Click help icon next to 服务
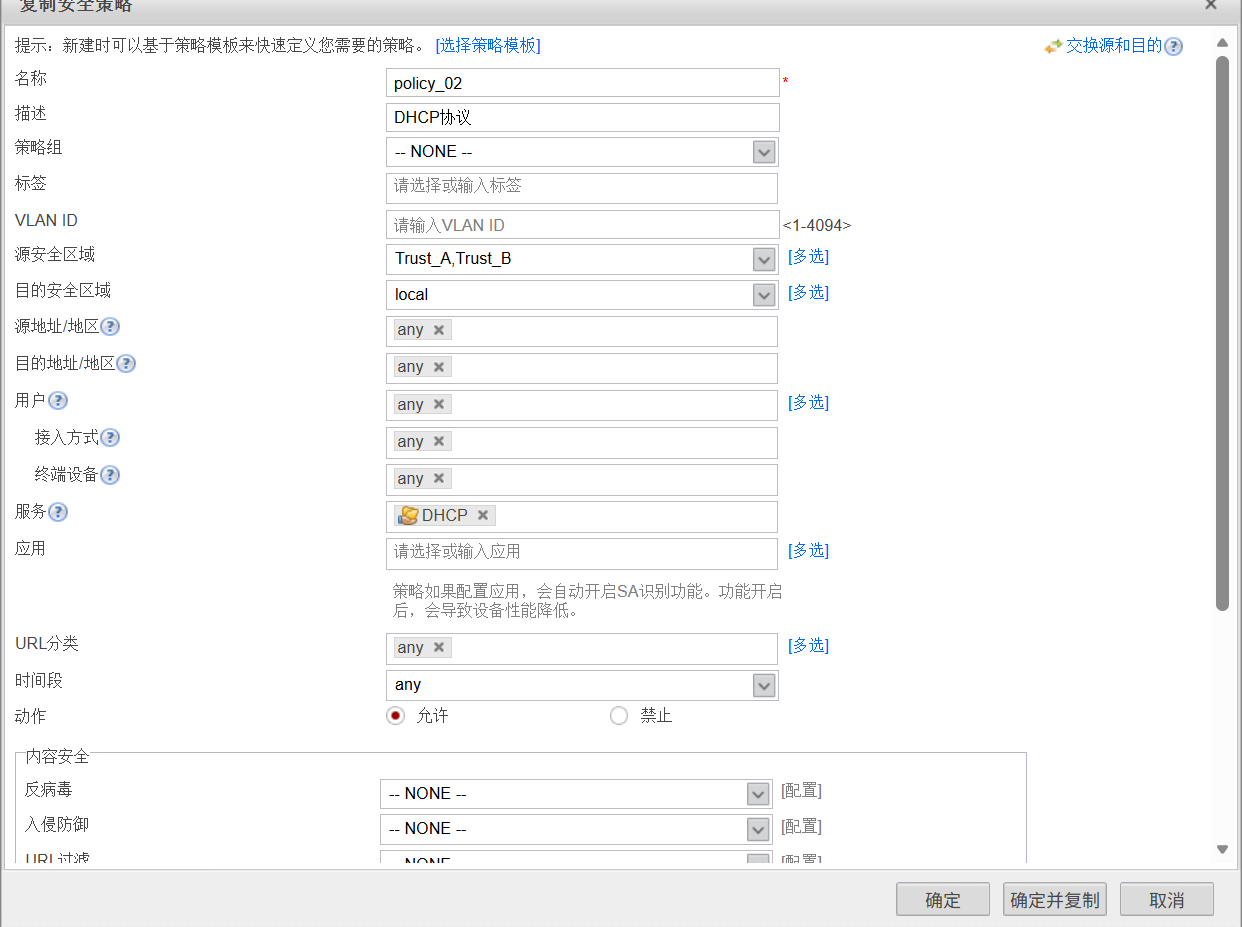 [x=58, y=512]
